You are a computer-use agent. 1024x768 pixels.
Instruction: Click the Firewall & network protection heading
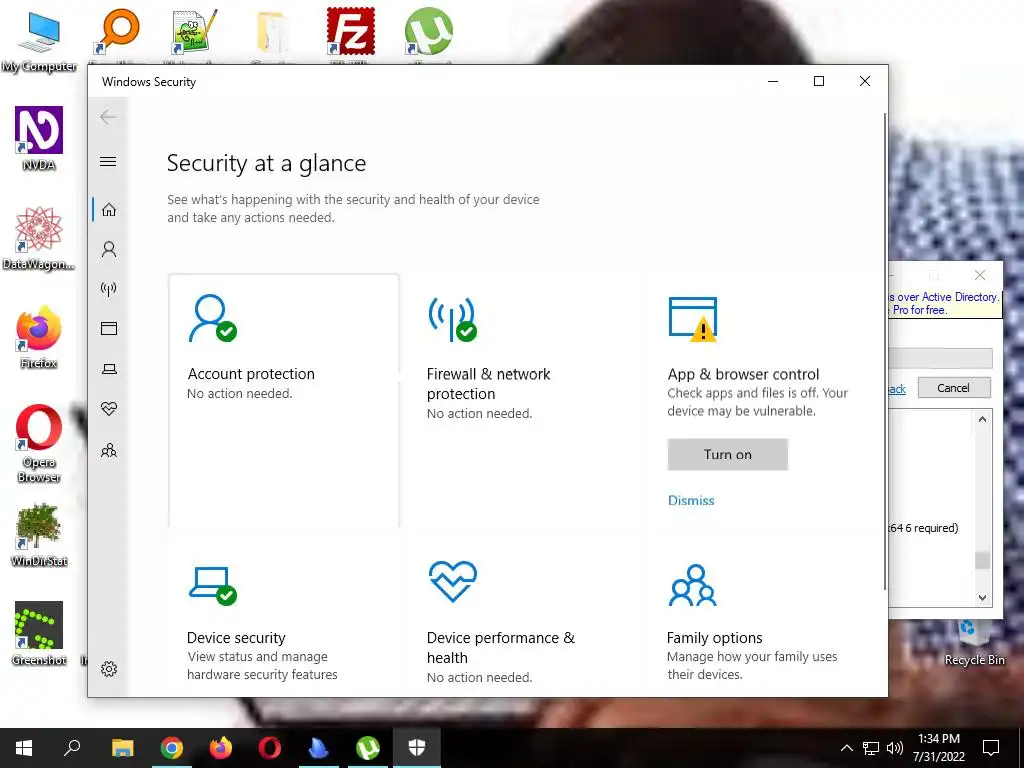click(488, 384)
